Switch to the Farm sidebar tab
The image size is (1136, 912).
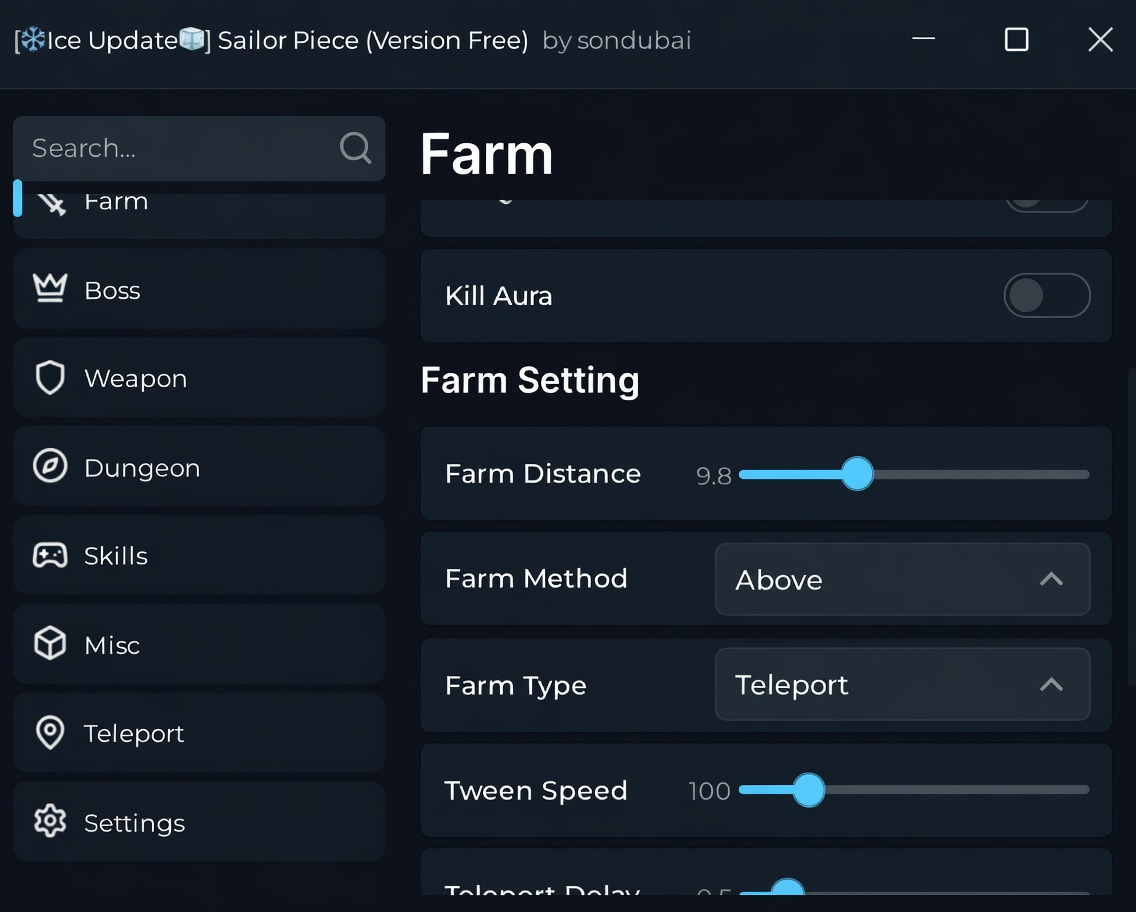click(x=116, y=203)
